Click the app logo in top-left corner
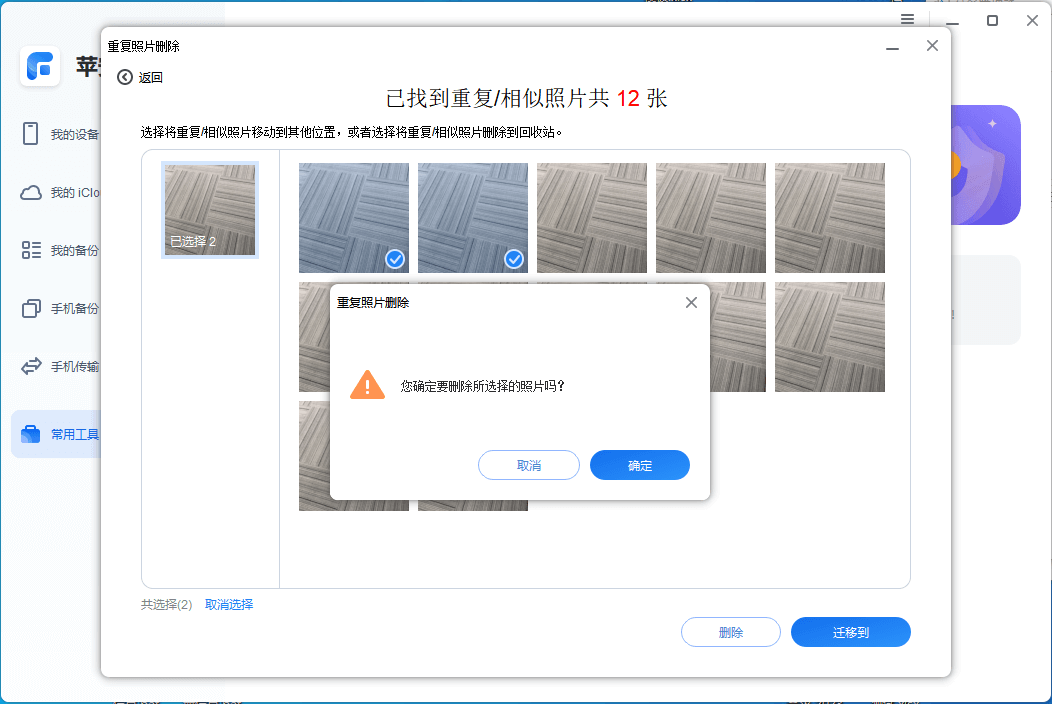This screenshot has height=704, width=1052. point(40,67)
